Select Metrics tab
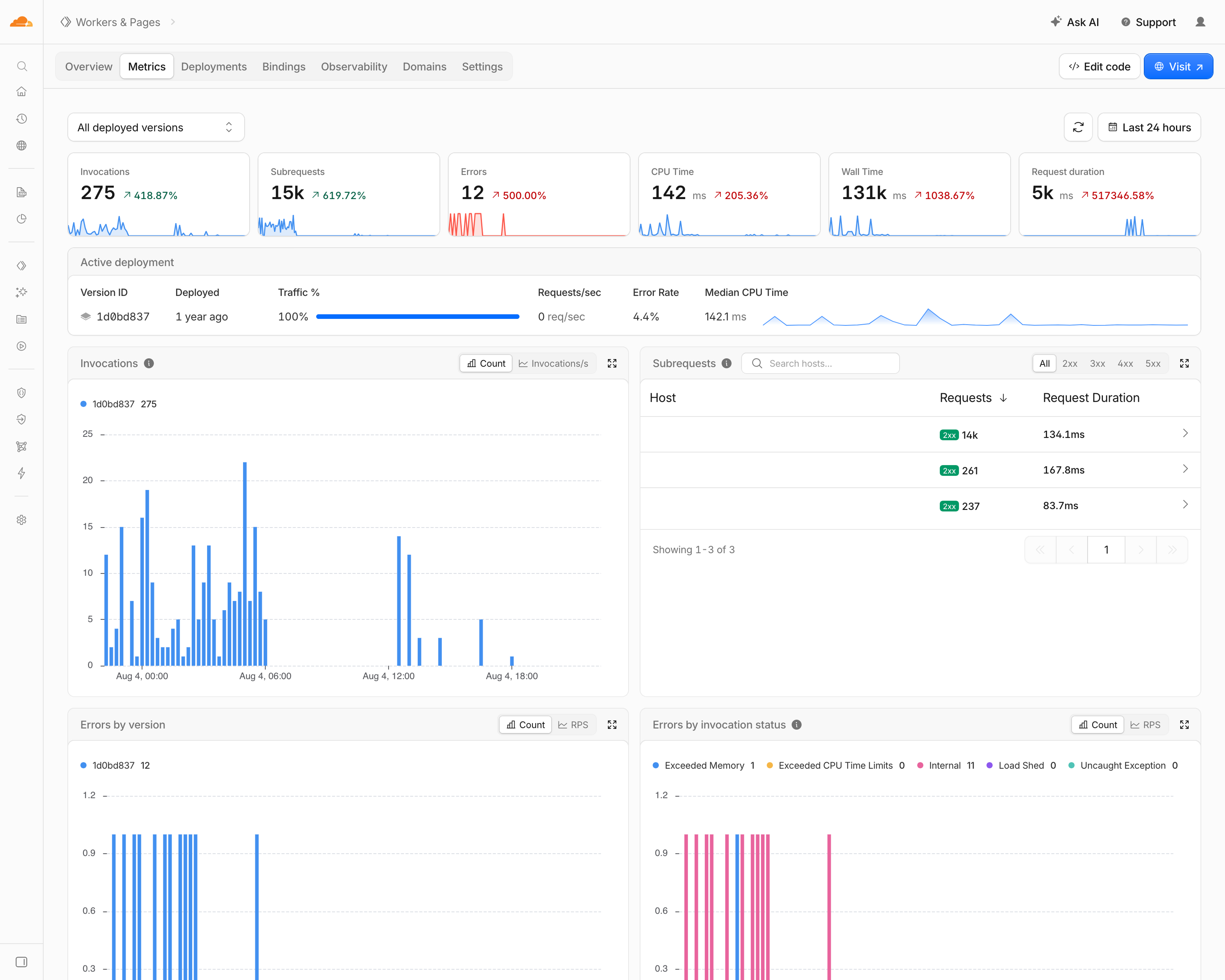 coord(147,67)
